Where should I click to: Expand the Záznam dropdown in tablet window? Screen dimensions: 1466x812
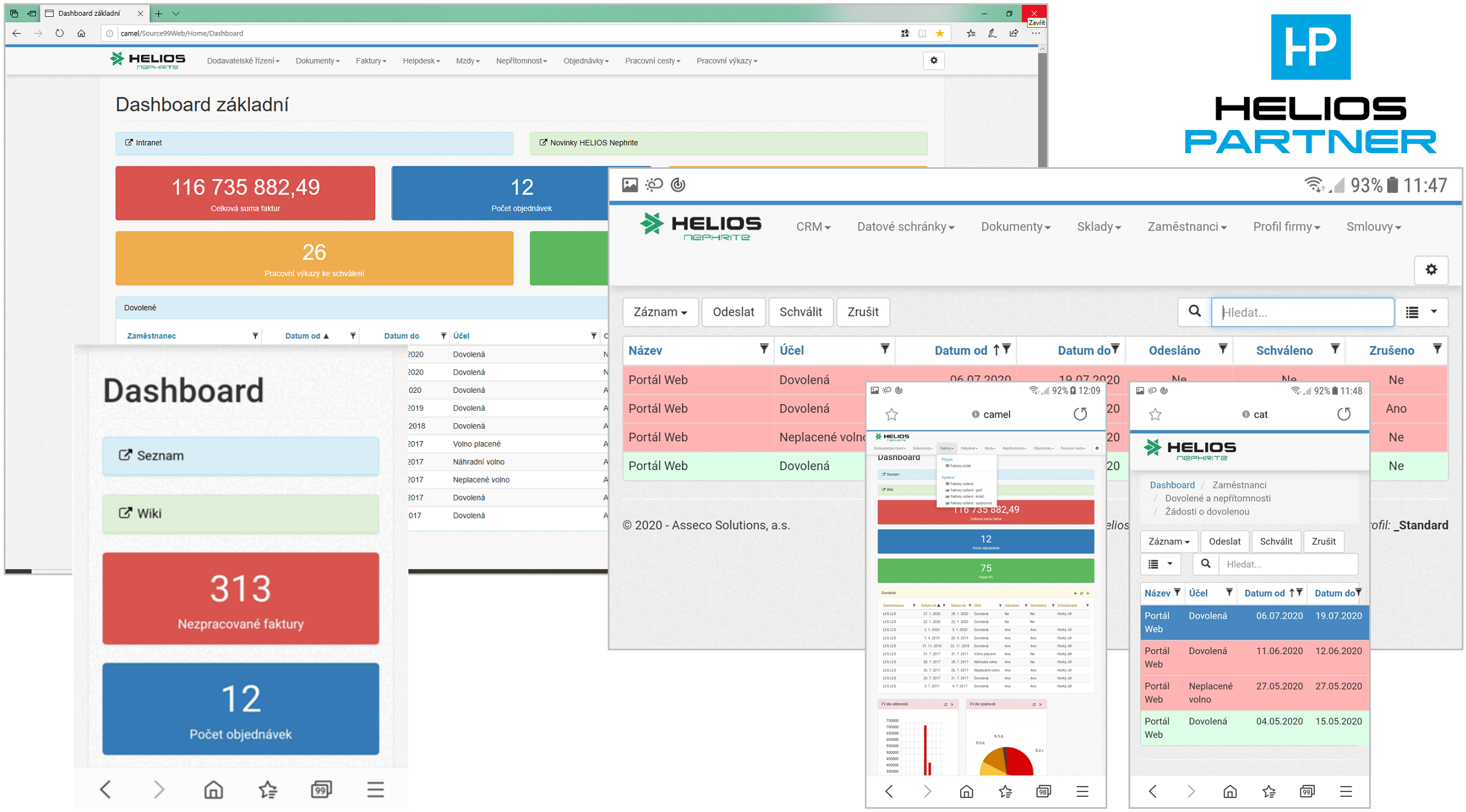point(660,312)
